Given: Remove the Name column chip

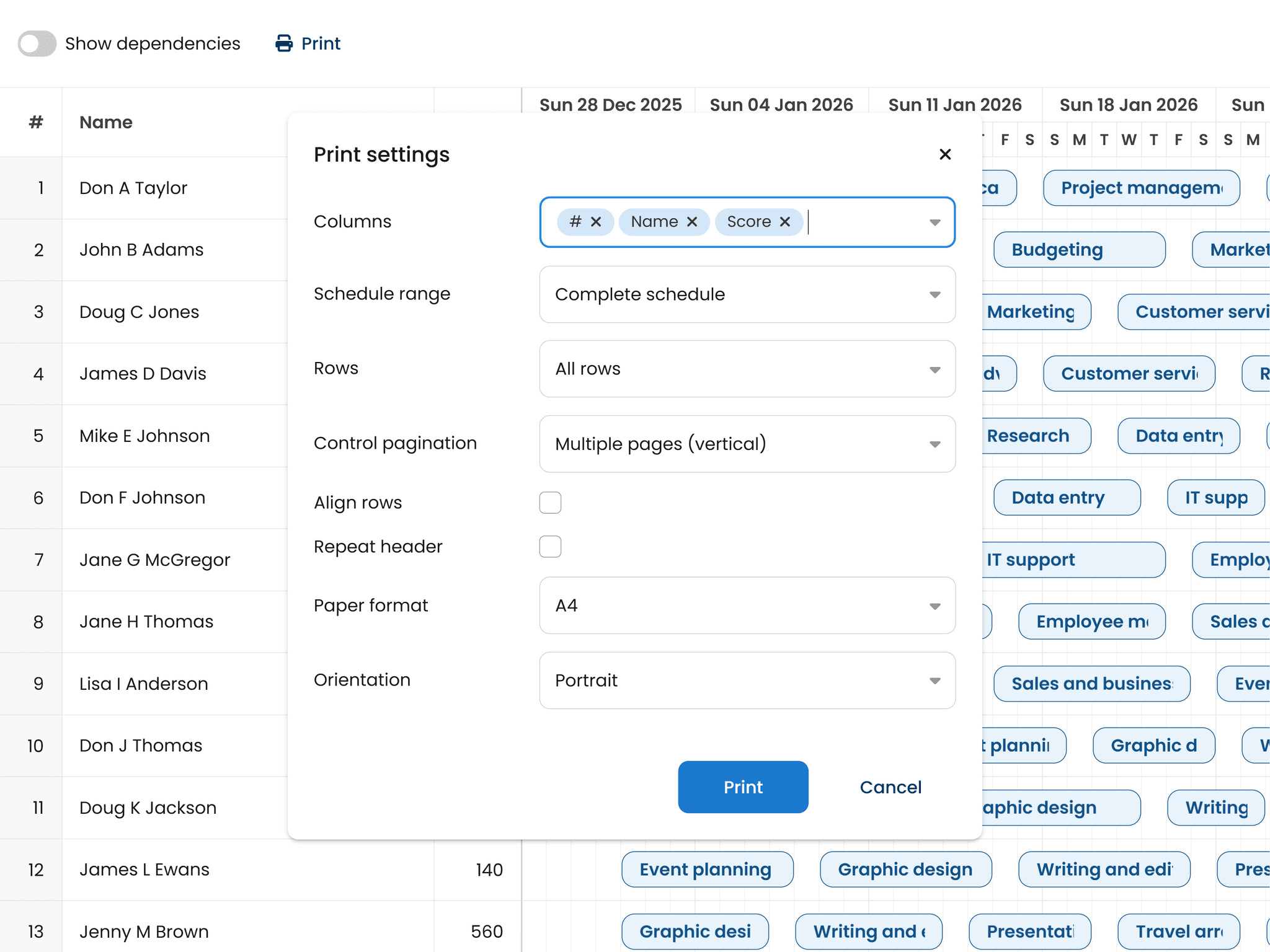Looking at the screenshot, I should 692,222.
